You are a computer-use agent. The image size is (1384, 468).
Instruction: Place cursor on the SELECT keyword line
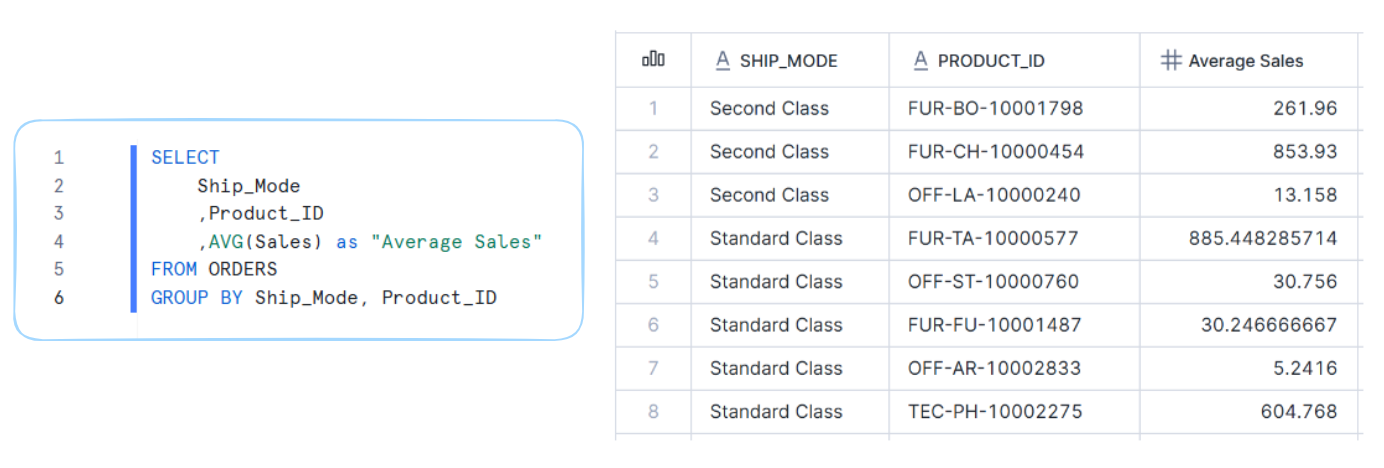[185, 157]
